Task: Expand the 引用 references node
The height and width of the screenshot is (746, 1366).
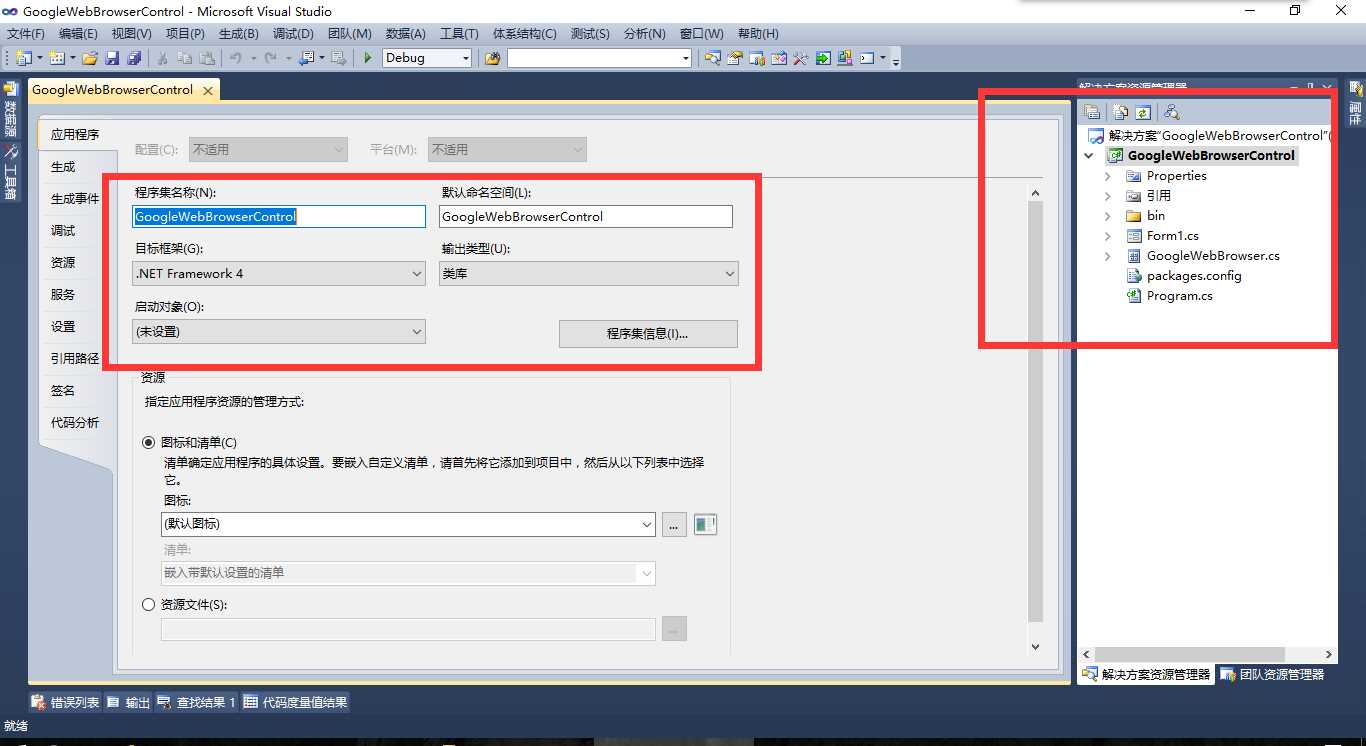Action: [x=1108, y=196]
